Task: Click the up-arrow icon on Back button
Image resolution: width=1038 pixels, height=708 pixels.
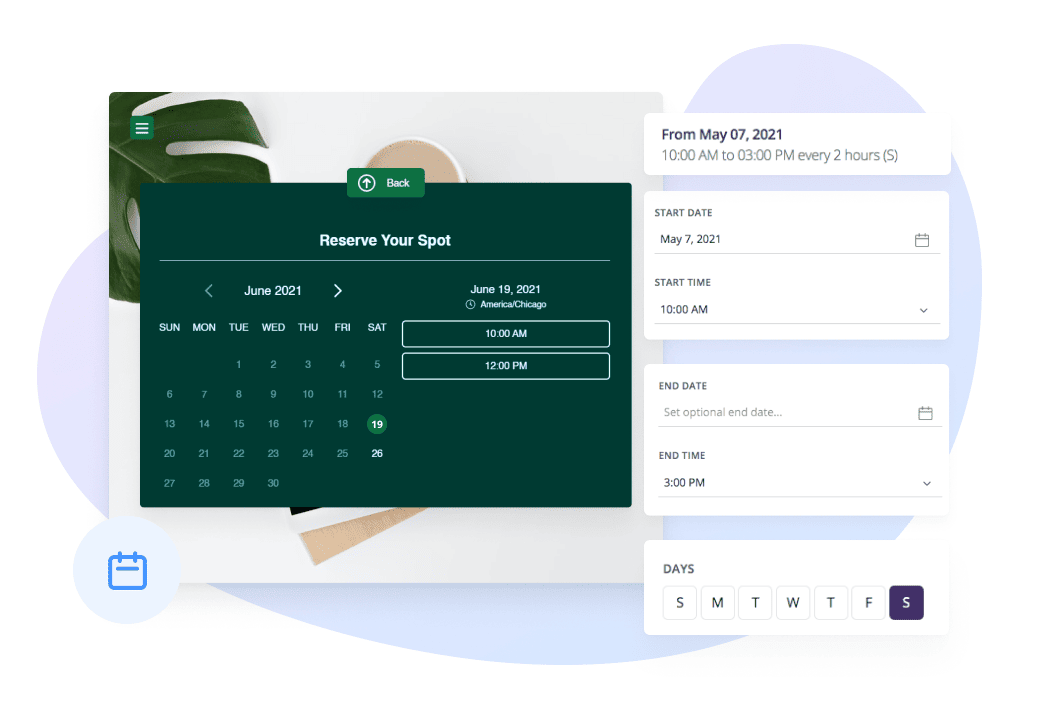Action: point(367,183)
